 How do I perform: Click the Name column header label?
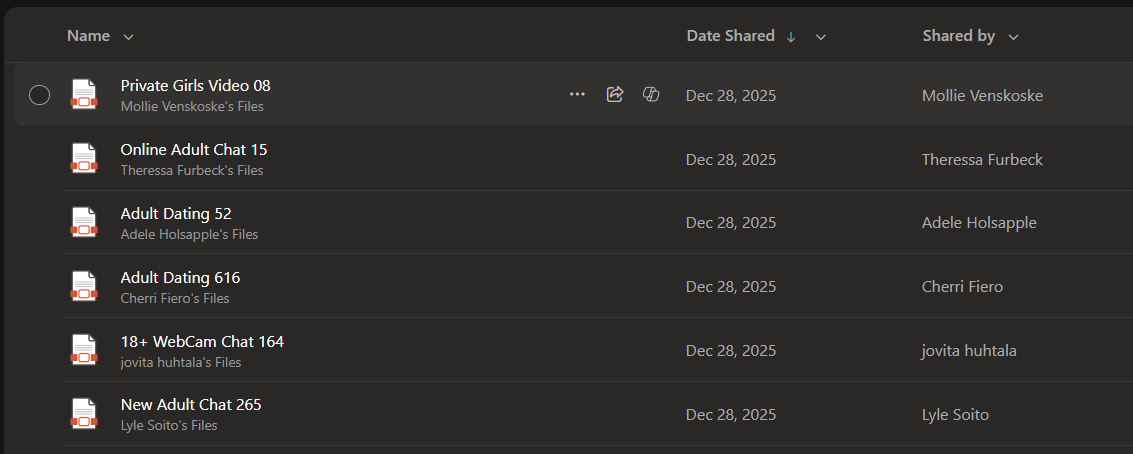[x=88, y=36]
